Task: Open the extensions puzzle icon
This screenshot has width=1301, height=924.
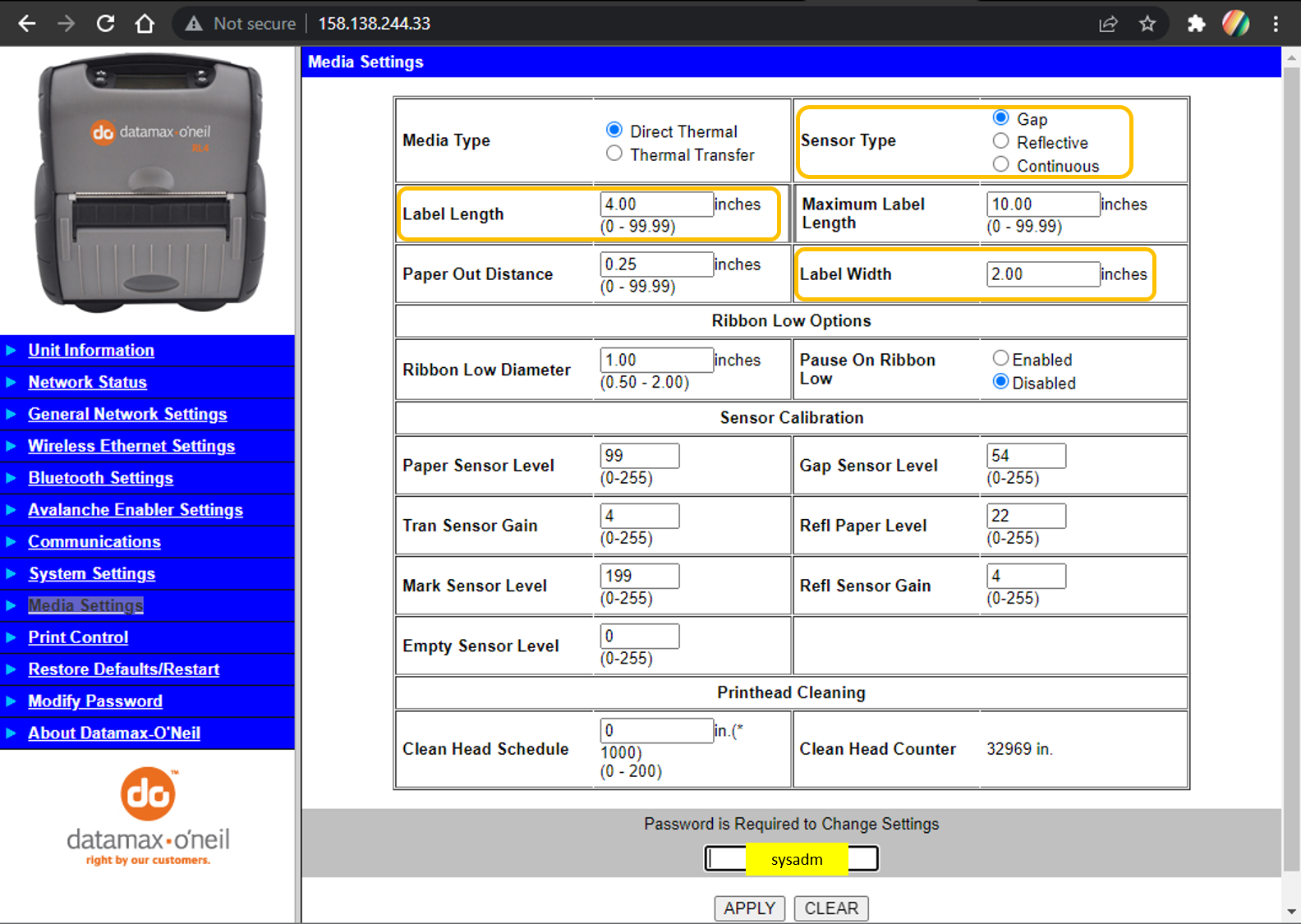Action: click(1196, 24)
